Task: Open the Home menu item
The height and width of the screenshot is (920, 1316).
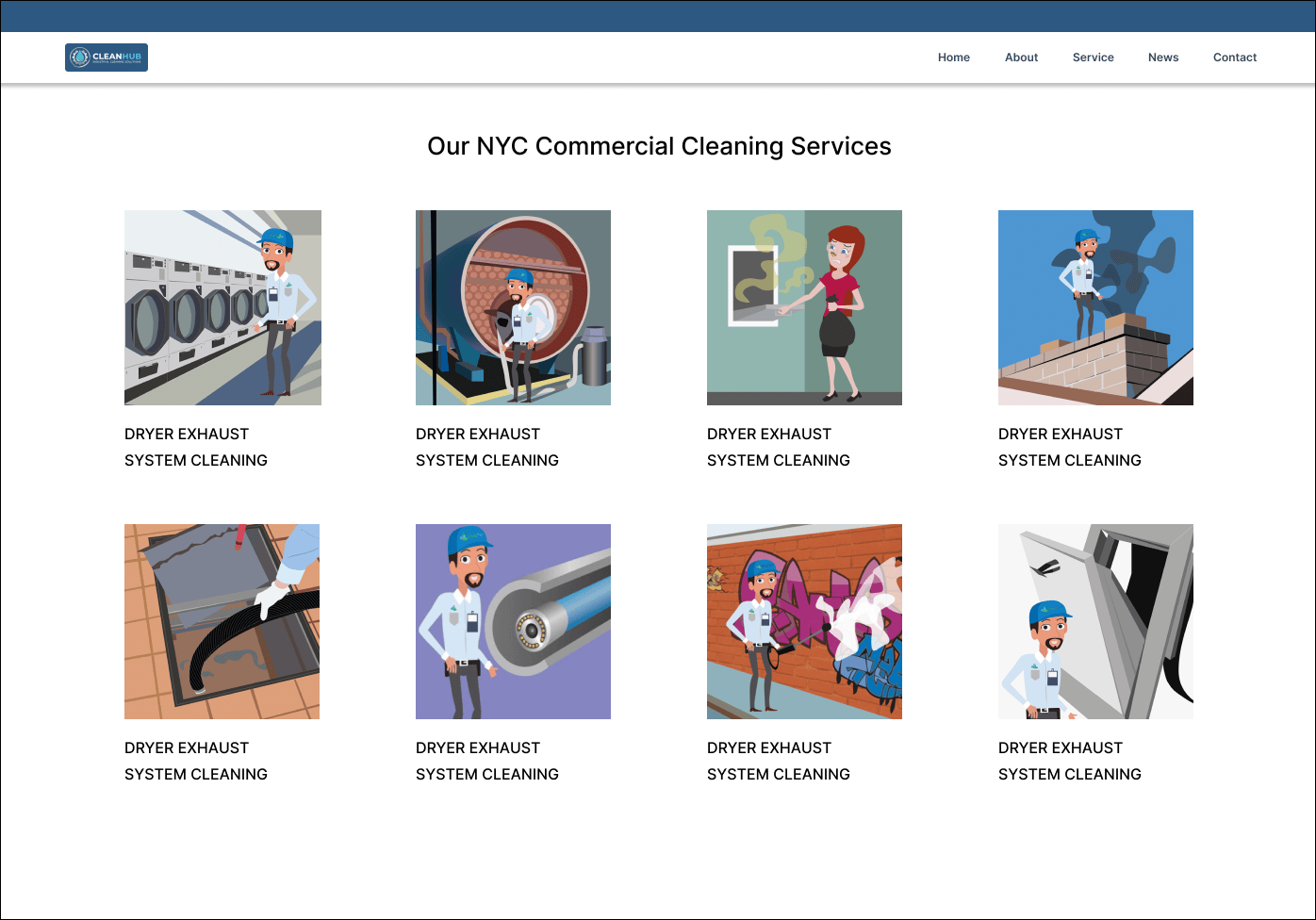Action: [x=953, y=57]
